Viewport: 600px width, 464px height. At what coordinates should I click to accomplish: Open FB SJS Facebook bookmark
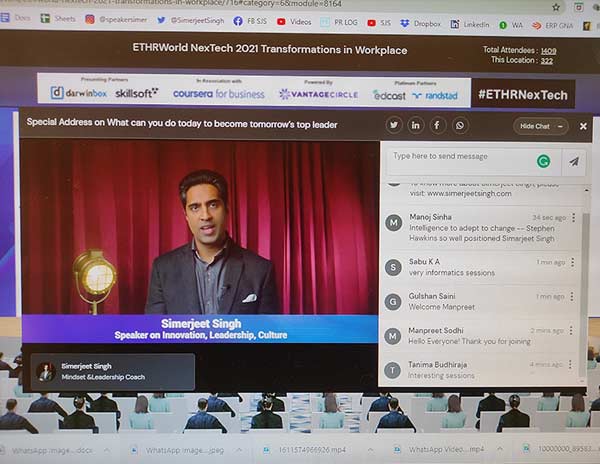click(x=250, y=21)
